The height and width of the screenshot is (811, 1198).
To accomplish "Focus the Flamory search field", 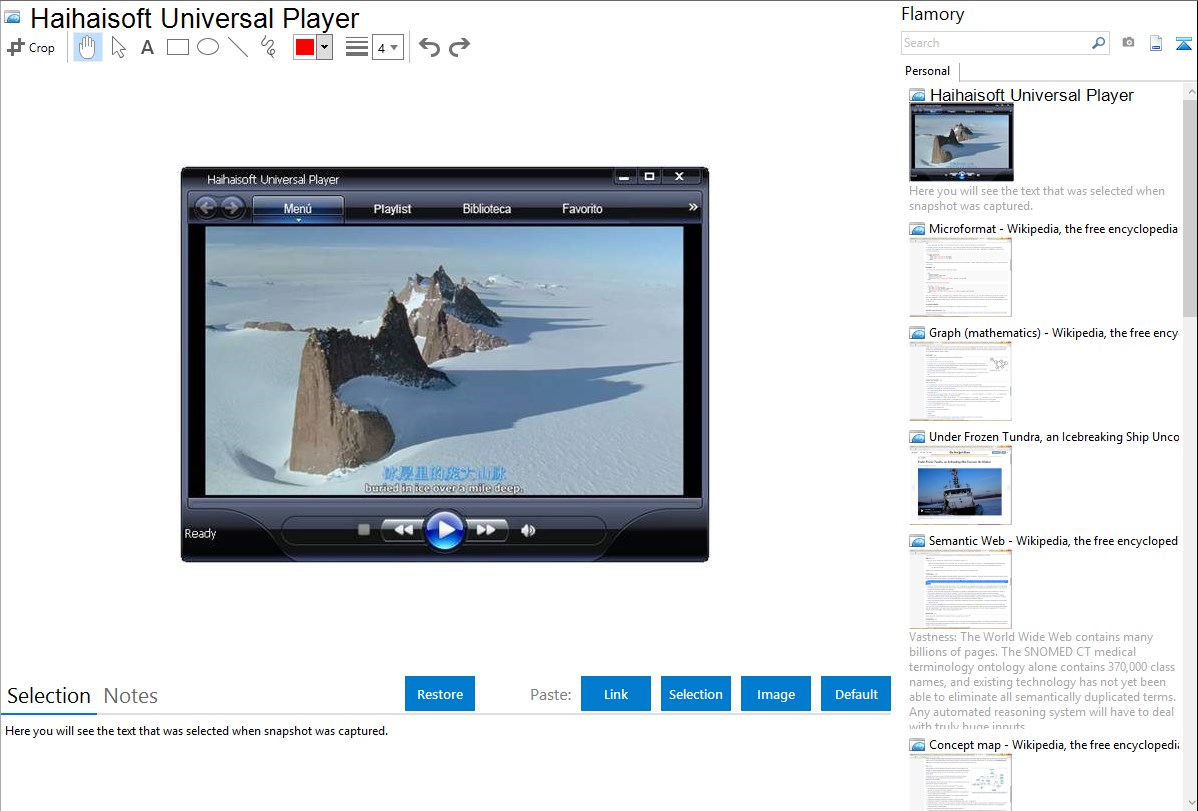I will [x=995, y=43].
